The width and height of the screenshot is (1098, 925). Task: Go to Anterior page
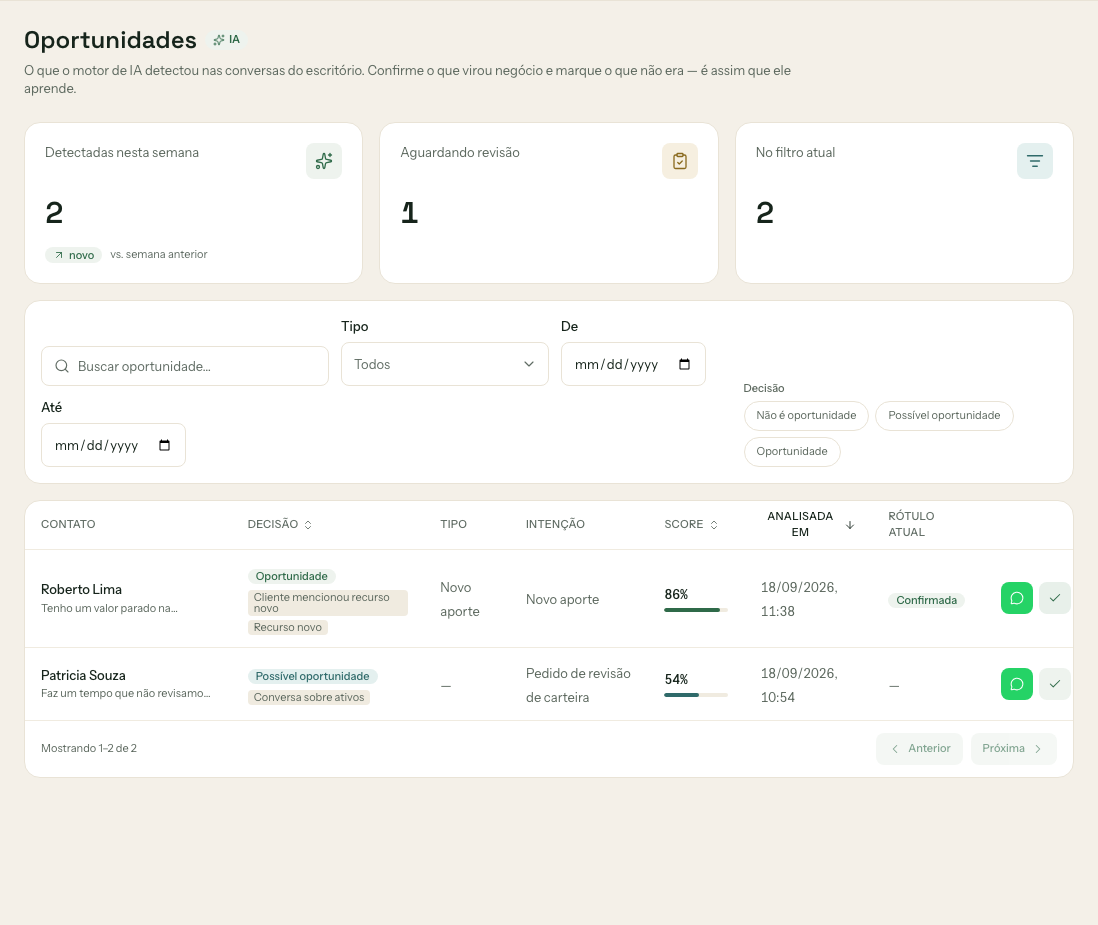919,749
